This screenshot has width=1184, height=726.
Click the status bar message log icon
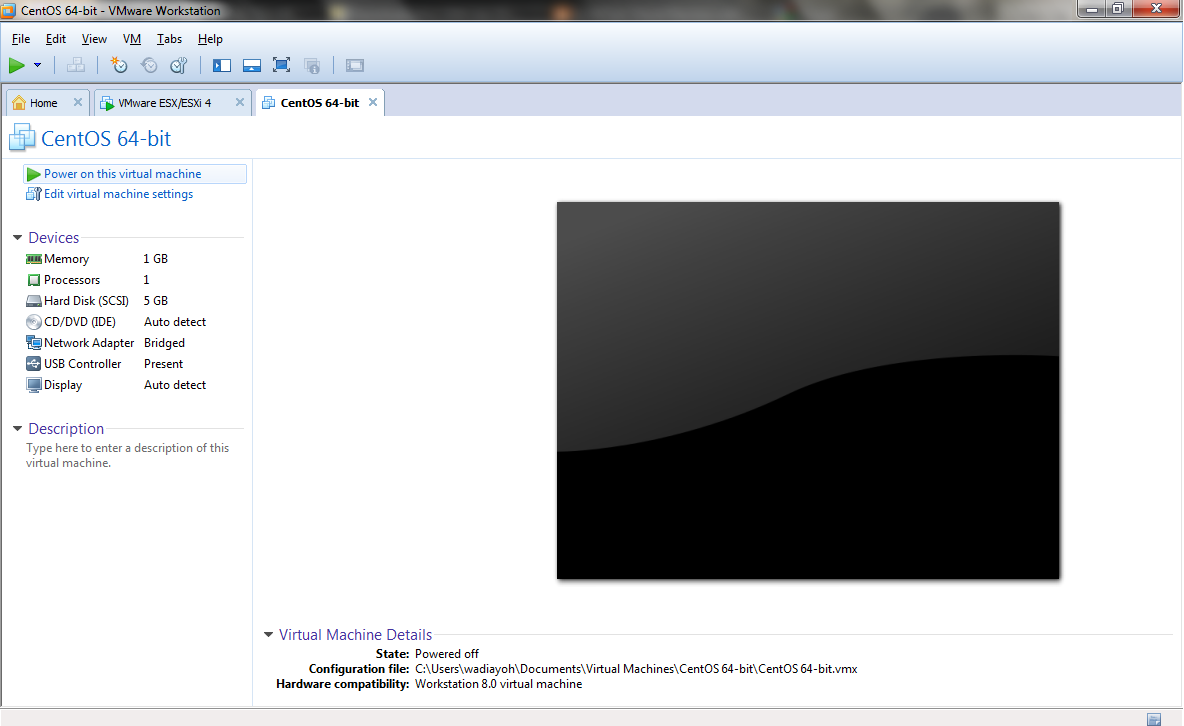1154,719
